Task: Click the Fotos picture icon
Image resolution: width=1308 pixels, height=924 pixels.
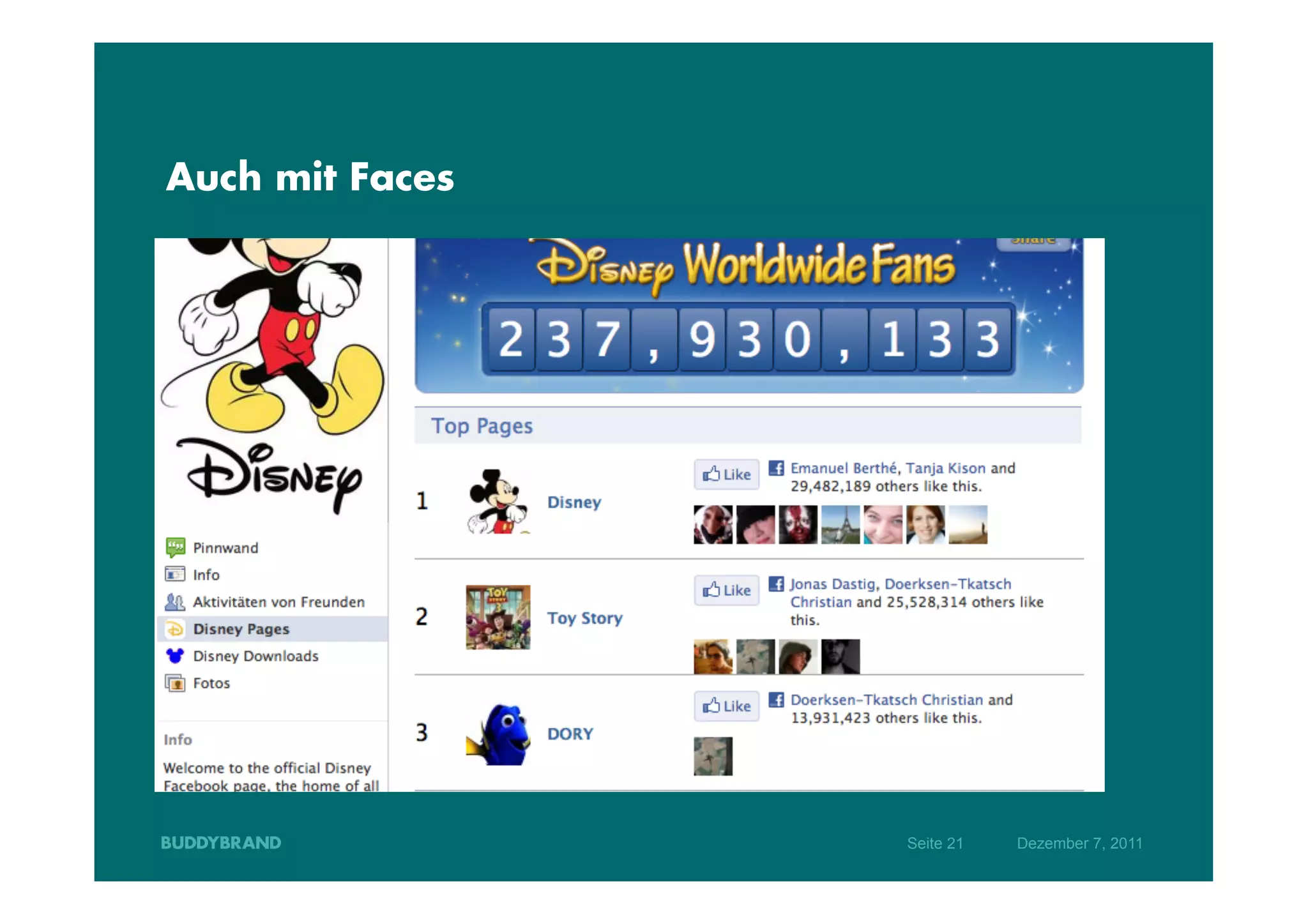Action: tap(175, 683)
